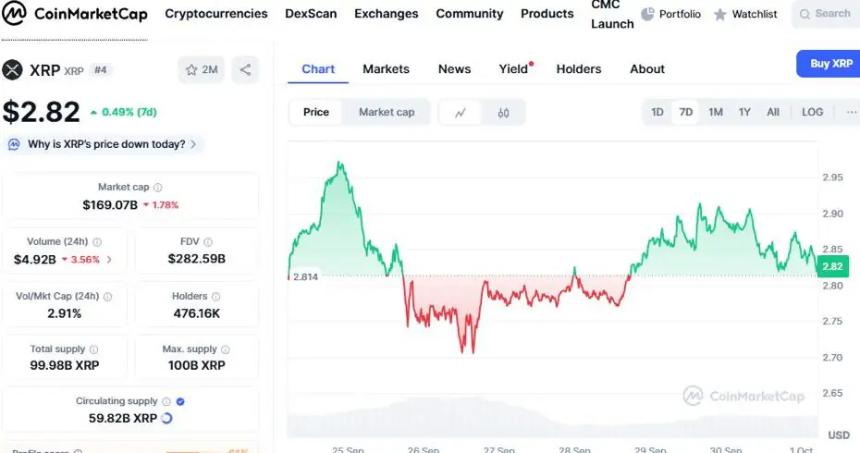
Task: Switch to candlestick chart icon
Action: coord(503,112)
